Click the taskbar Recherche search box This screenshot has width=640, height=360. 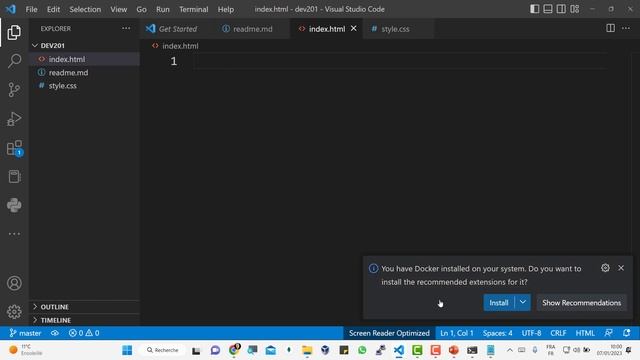162,350
